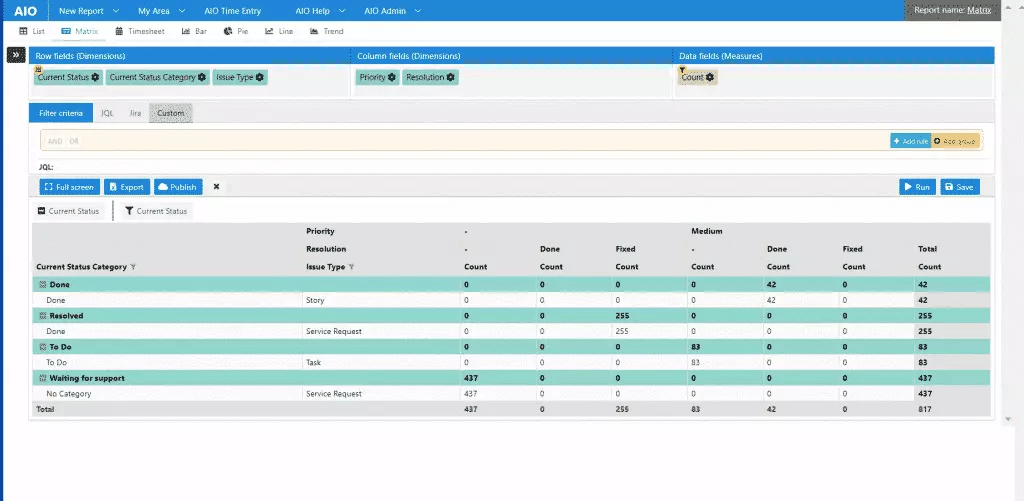Click the Column fields (Dimensions) header
1024x501 pixels.
pos(409,56)
